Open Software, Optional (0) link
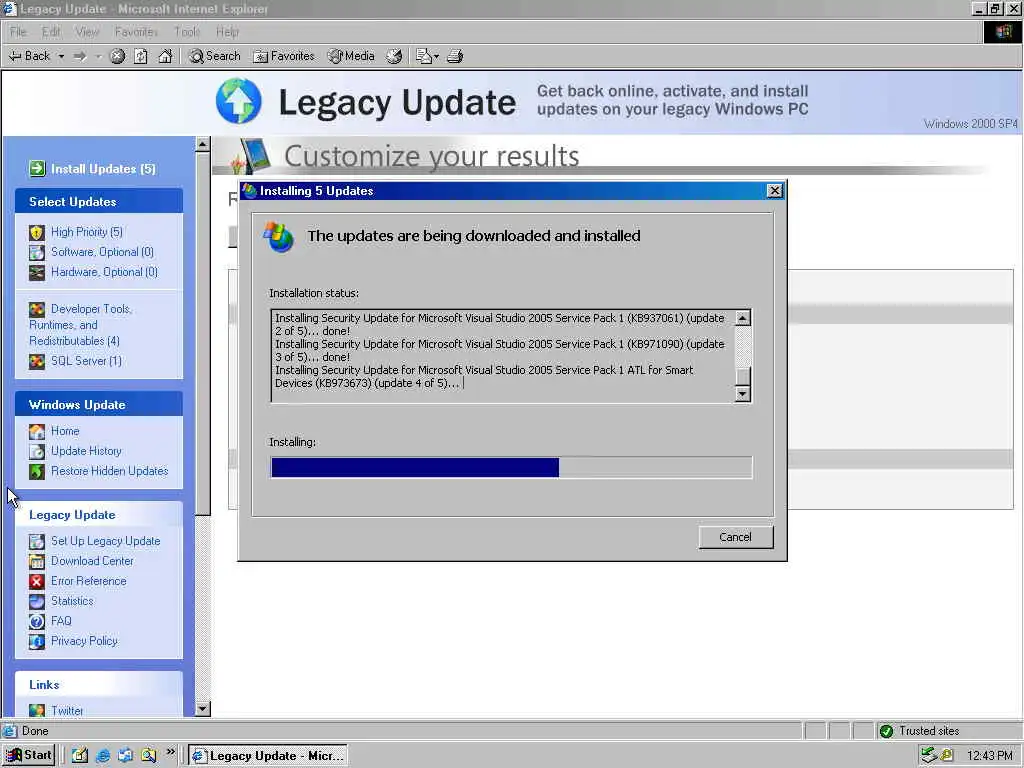This screenshot has height=768, width=1024. point(103,252)
